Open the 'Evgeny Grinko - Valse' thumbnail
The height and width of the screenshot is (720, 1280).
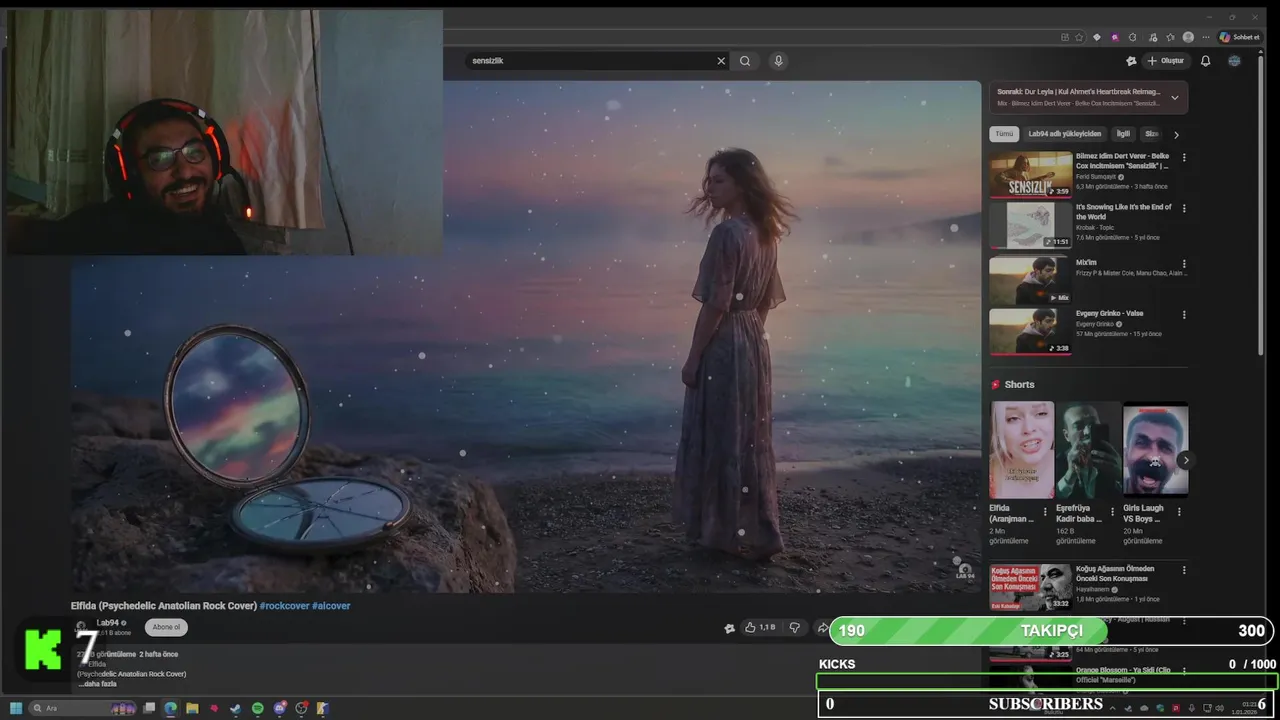(x=1031, y=331)
